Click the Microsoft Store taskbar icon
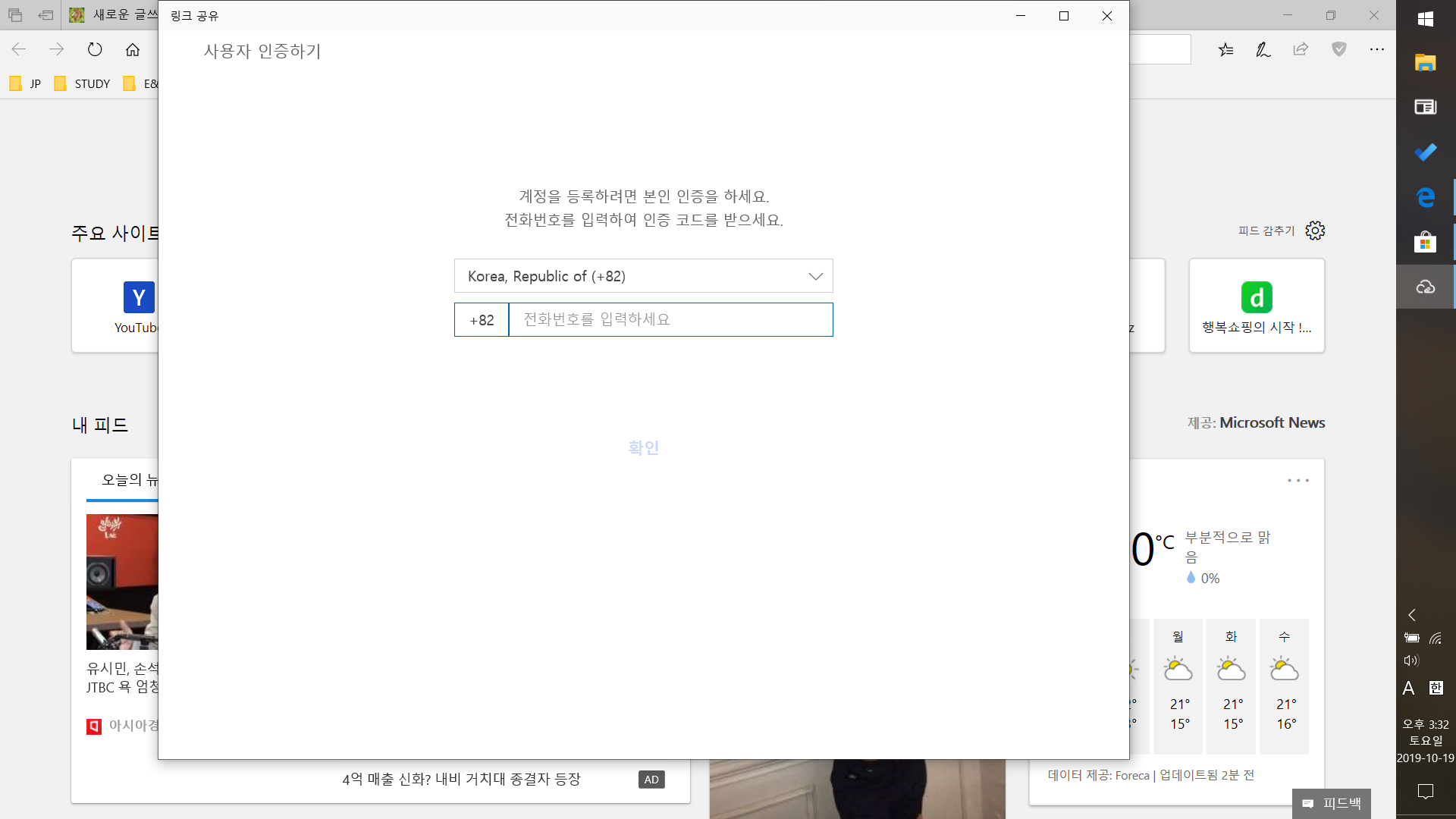Image resolution: width=1456 pixels, height=819 pixels. [x=1425, y=243]
